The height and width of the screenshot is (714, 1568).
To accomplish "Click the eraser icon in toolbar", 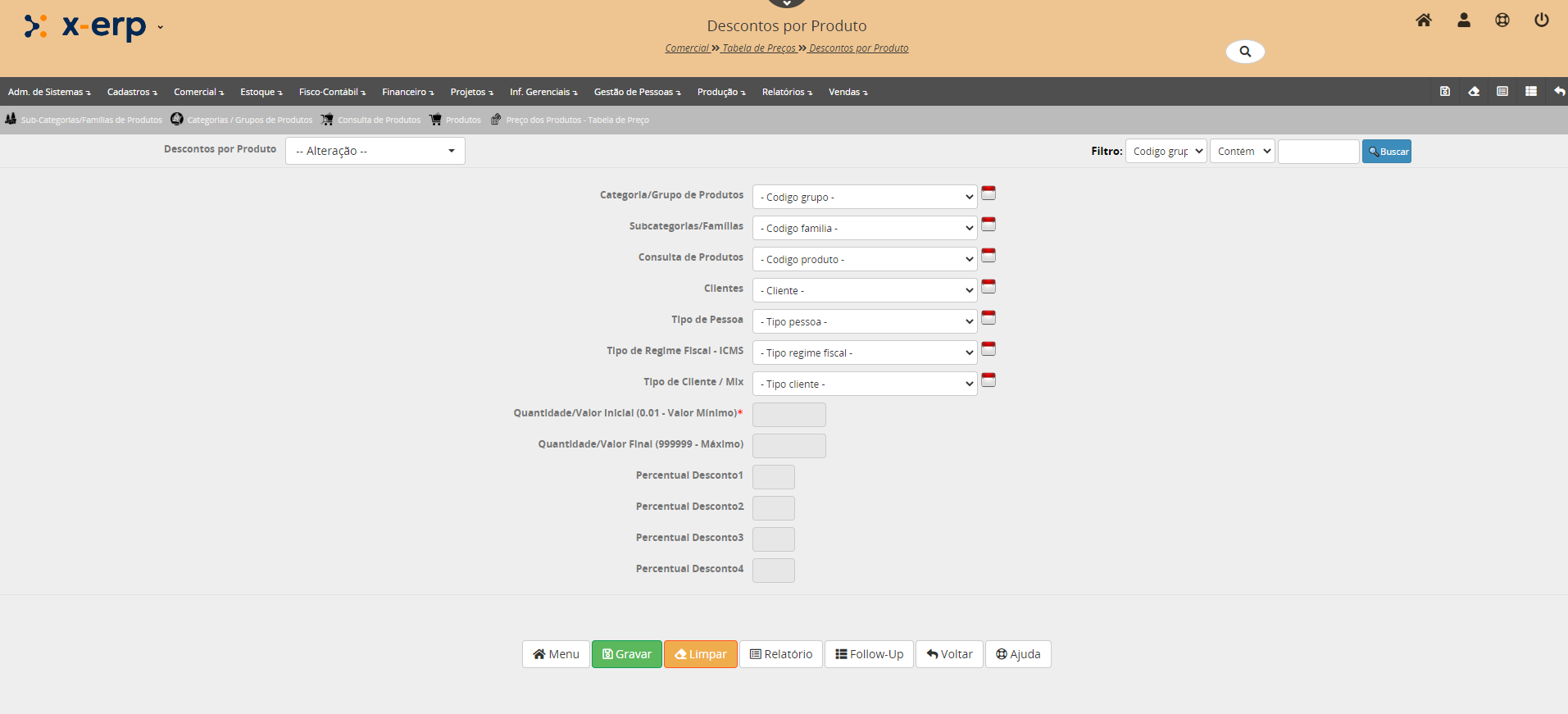I will 1474,92.
